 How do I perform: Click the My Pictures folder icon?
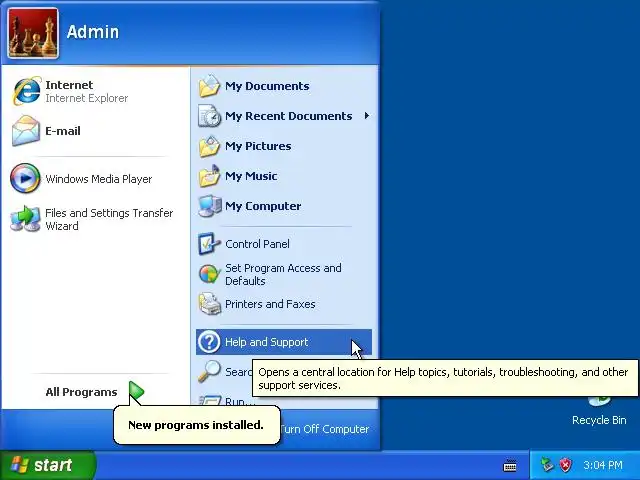pos(209,146)
